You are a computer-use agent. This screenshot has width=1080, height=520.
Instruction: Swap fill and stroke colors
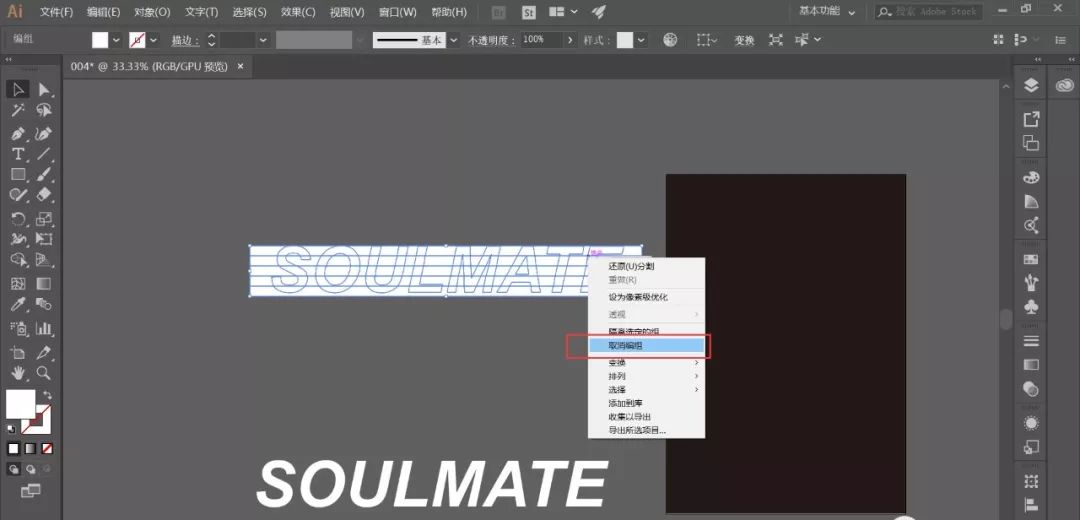47,396
